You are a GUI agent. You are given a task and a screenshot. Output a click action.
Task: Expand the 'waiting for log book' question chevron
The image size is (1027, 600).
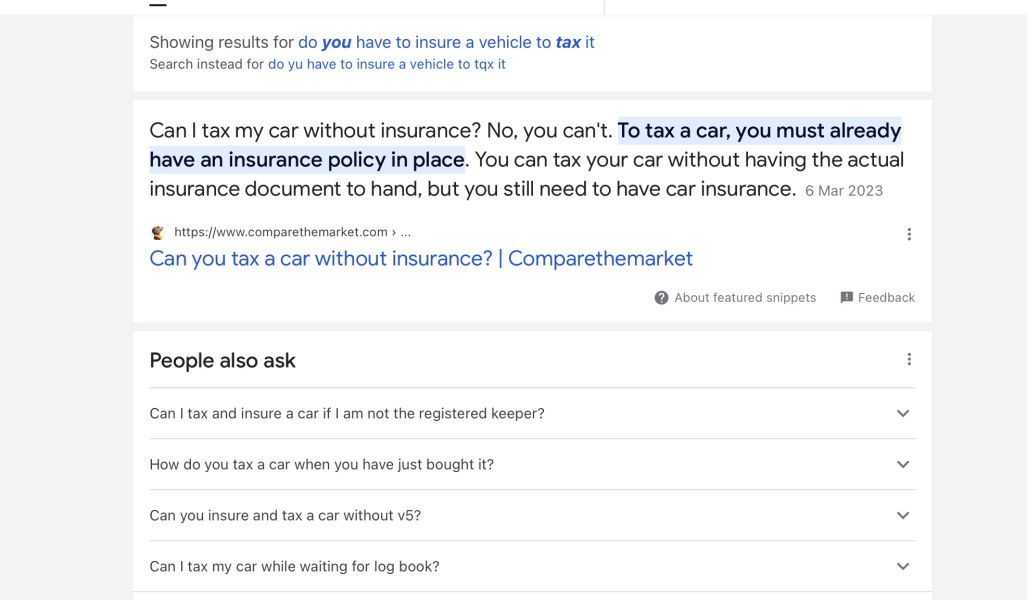pyautogui.click(x=903, y=567)
